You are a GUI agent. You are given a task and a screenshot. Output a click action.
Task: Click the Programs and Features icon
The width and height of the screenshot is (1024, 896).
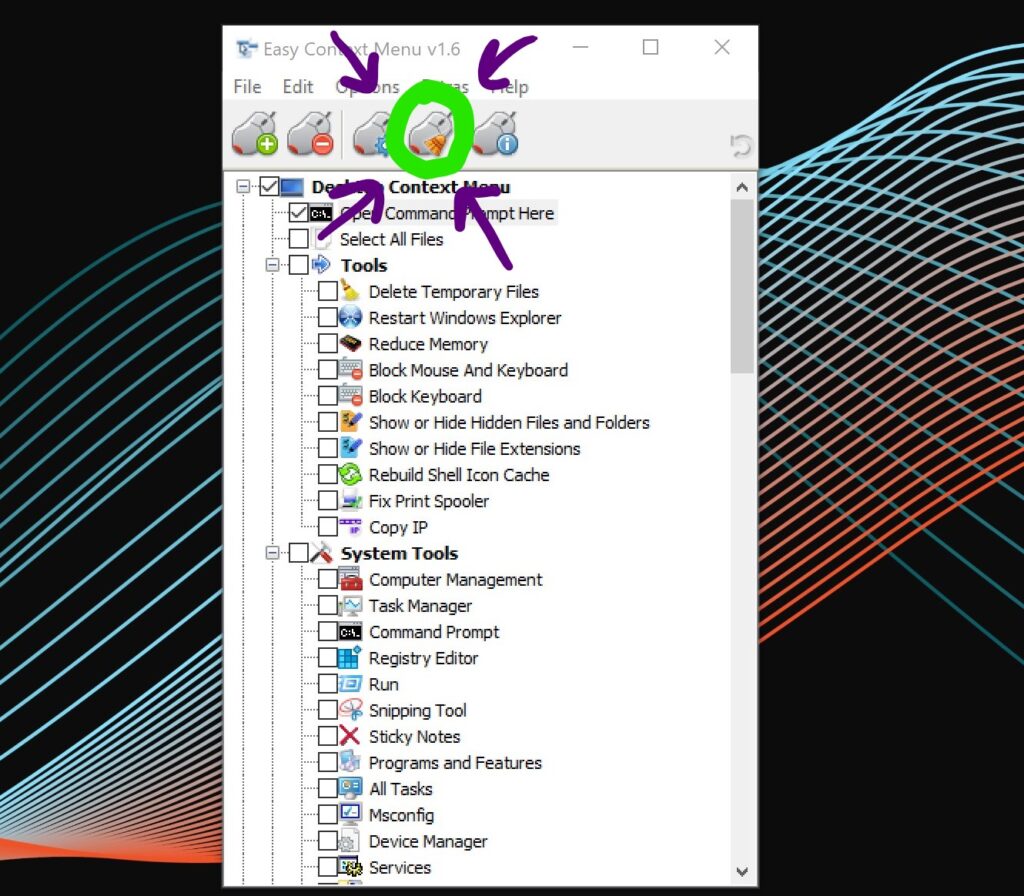click(350, 762)
